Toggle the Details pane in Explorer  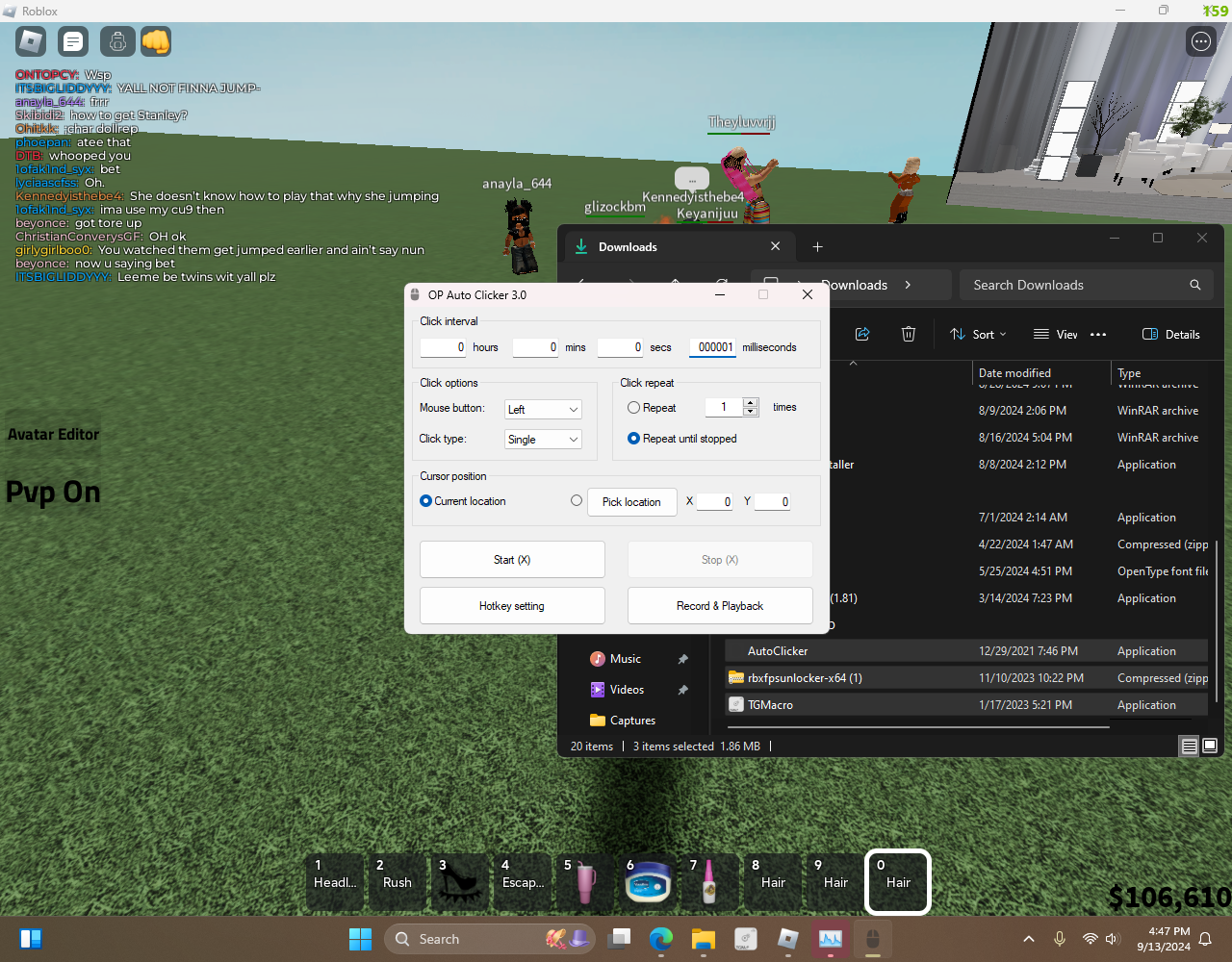pos(1170,334)
